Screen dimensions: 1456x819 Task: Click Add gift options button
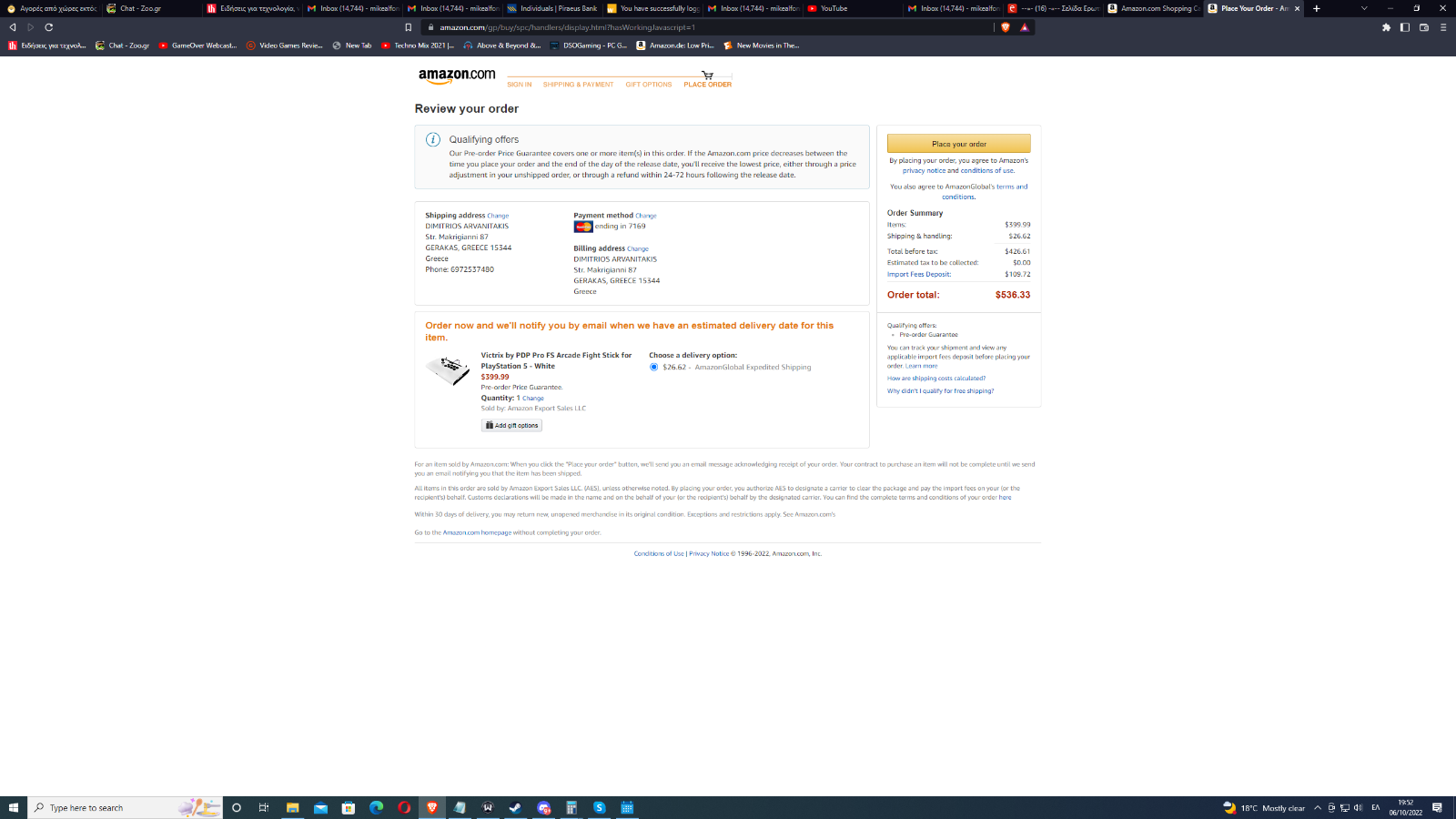(x=511, y=425)
